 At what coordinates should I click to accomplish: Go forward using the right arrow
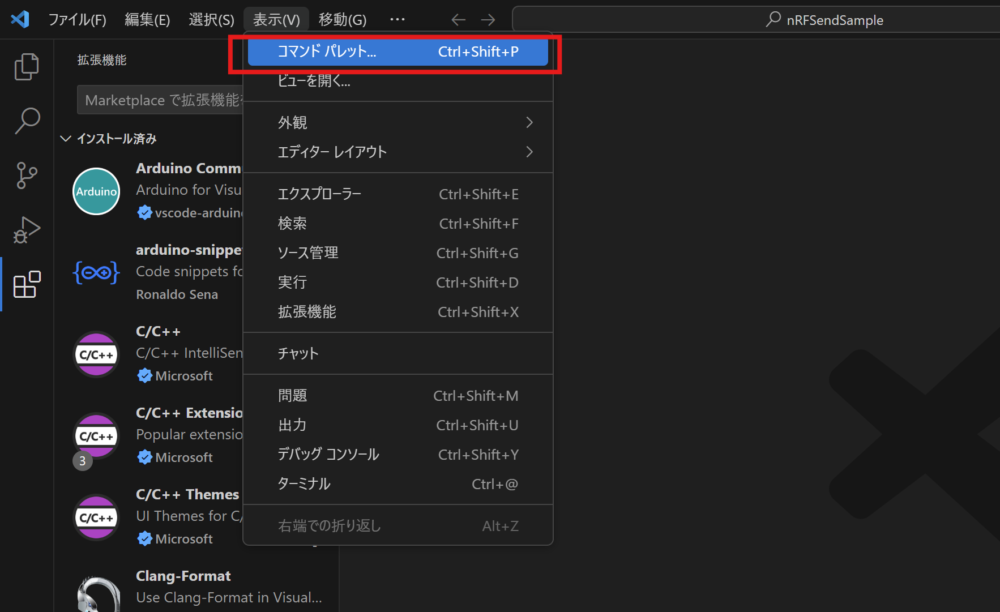(488, 20)
